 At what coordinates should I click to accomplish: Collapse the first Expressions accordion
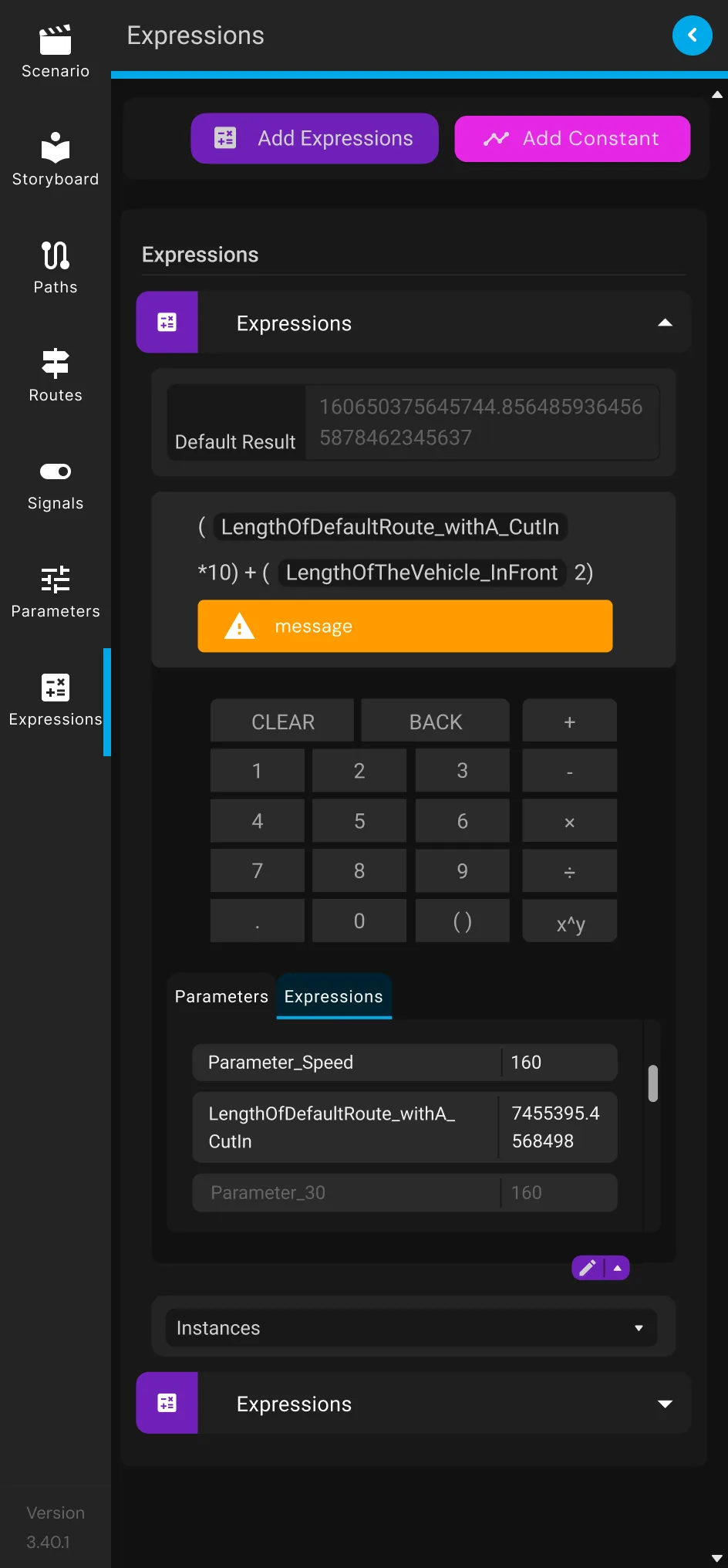tap(665, 323)
